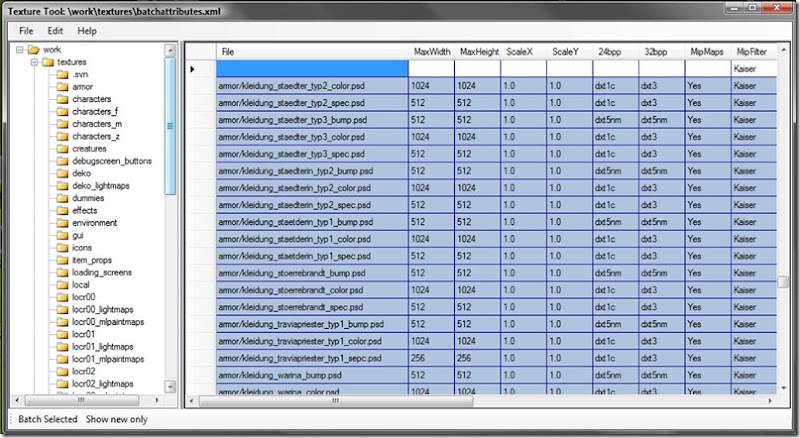Open the File menu
This screenshot has height=438, width=800.
click(26, 31)
